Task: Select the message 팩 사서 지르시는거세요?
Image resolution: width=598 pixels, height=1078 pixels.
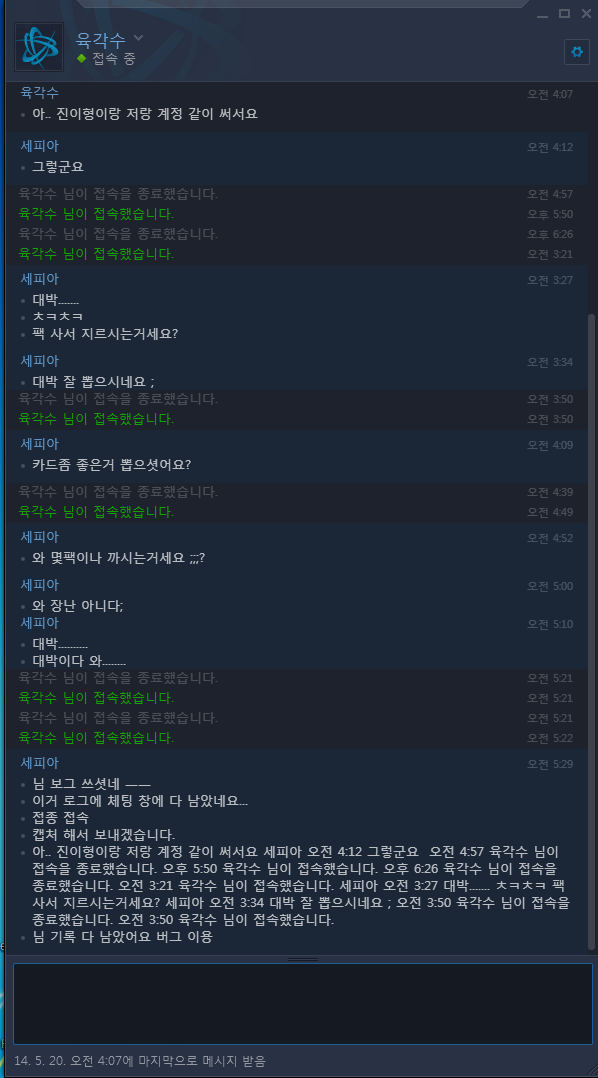Action: point(105,333)
